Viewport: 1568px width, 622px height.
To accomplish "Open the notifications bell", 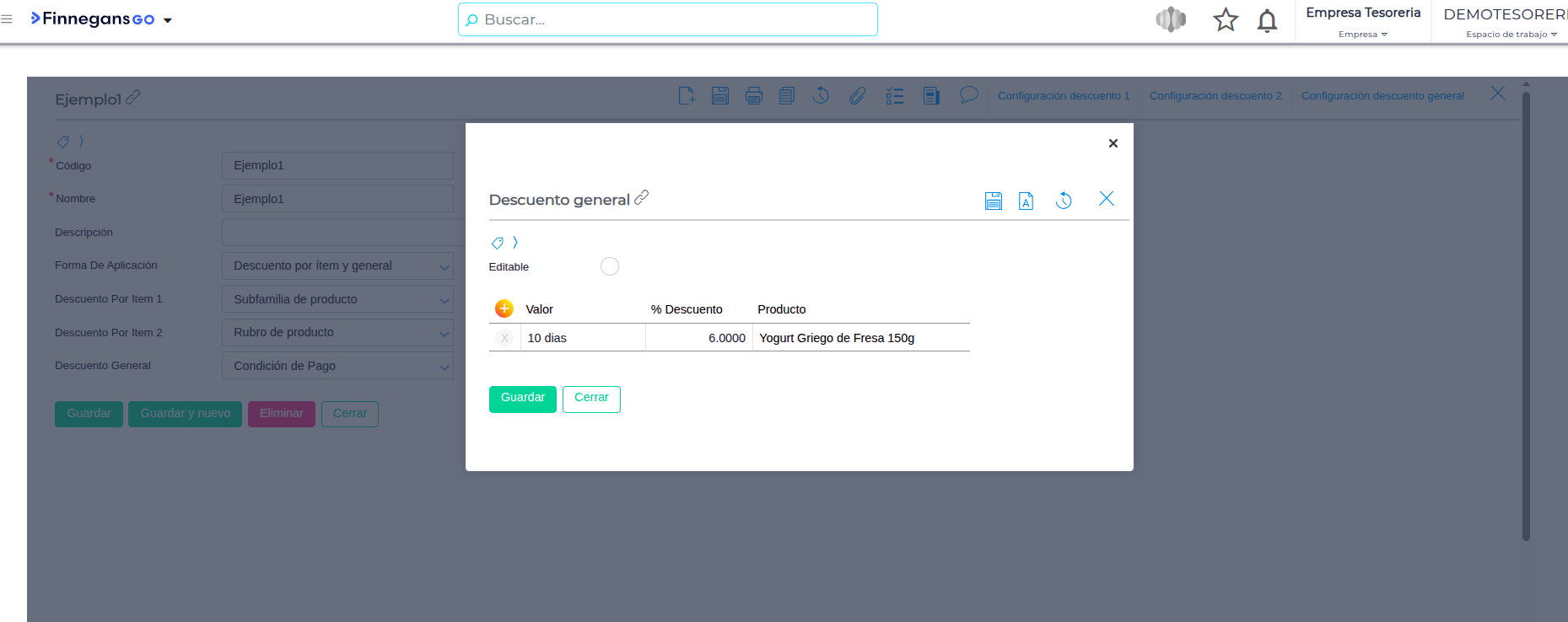I will 1266,20.
